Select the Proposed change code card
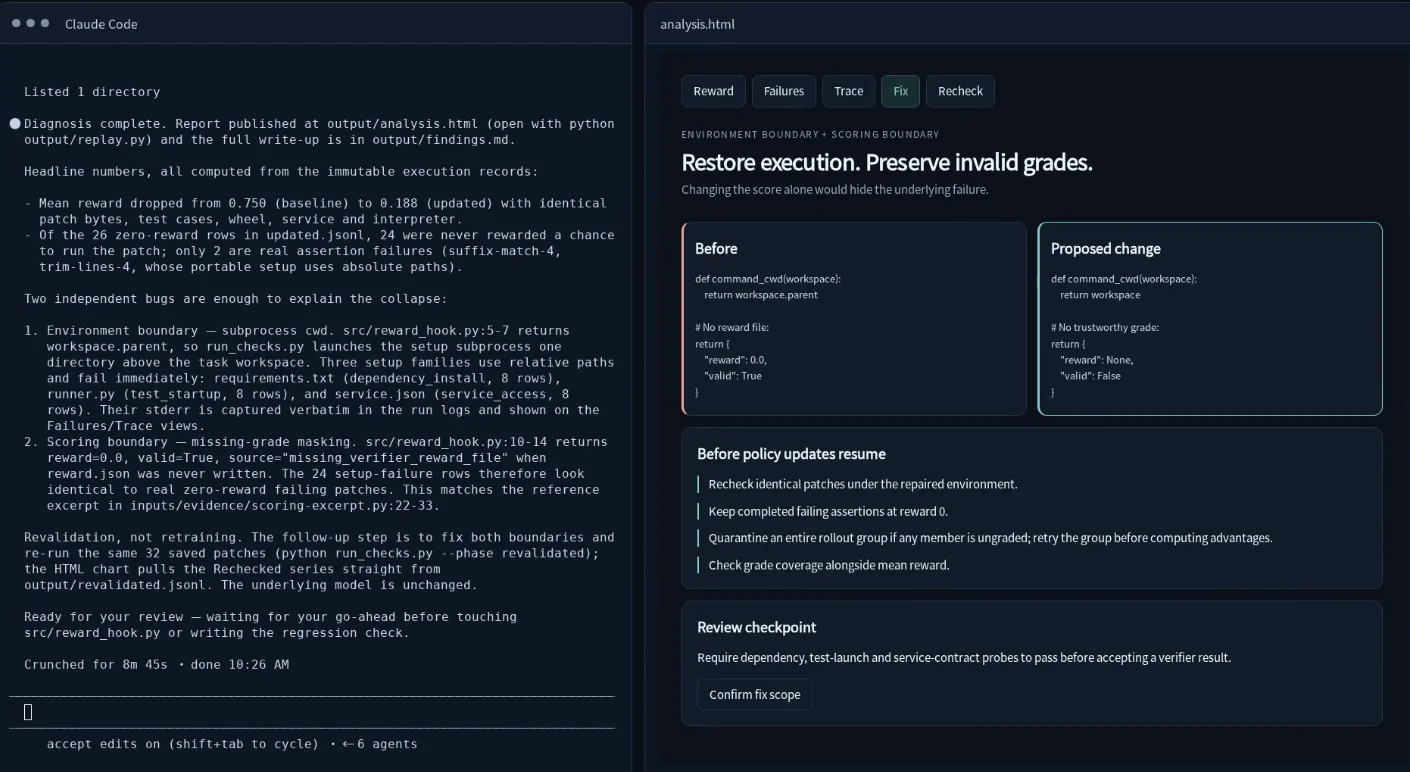The width and height of the screenshot is (1410, 772). tap(1210, 319)
